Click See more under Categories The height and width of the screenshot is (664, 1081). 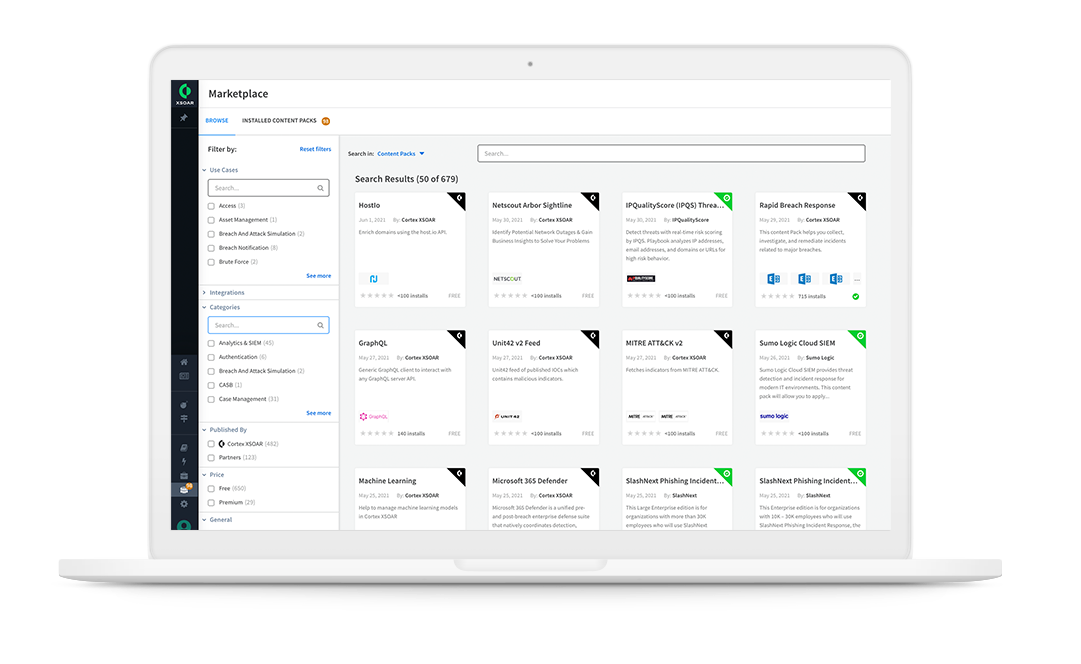tap(318, 413)
